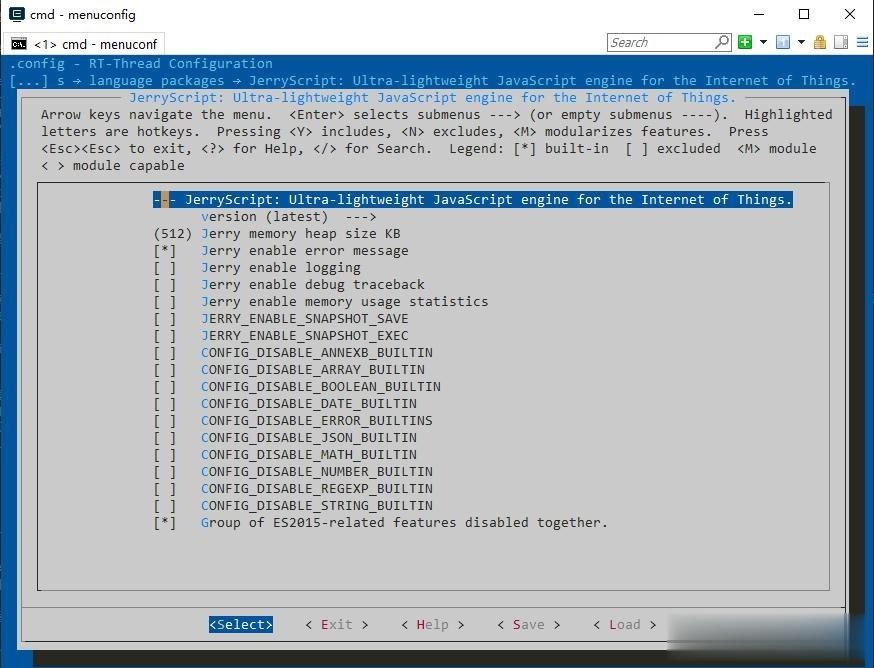The width and height of the screenshot is (874, 668).
Task: Click 'cmd - menuconfig' window title text
Action: click(x=82, y=14)
